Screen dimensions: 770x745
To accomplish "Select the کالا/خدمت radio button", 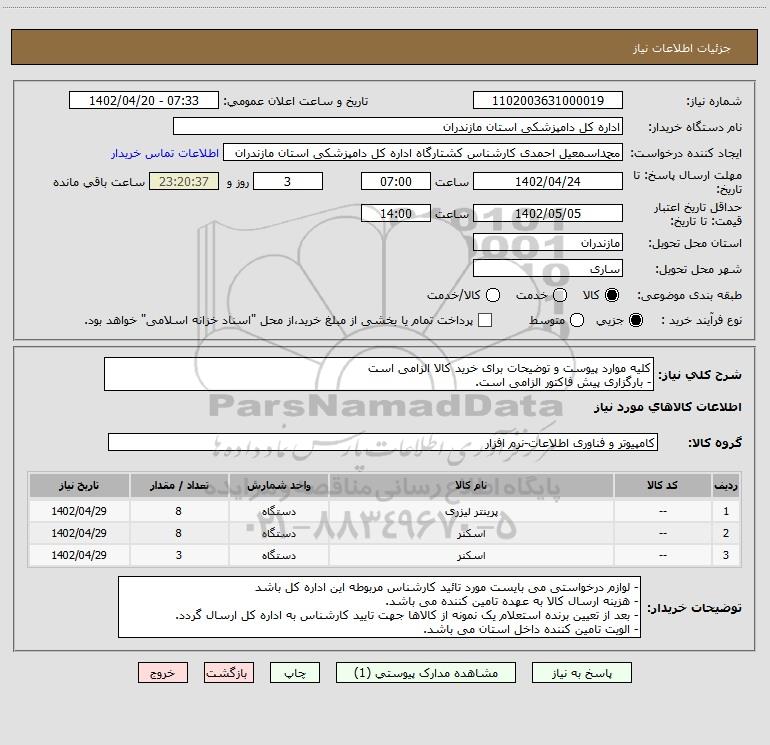I will point(493,295).
